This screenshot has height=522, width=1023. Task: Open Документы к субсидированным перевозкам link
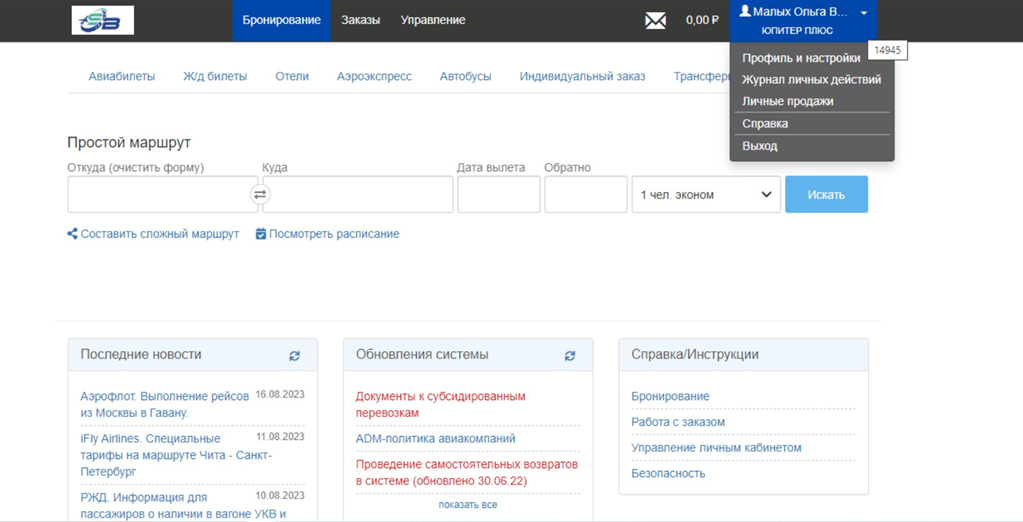click(440, 405)
